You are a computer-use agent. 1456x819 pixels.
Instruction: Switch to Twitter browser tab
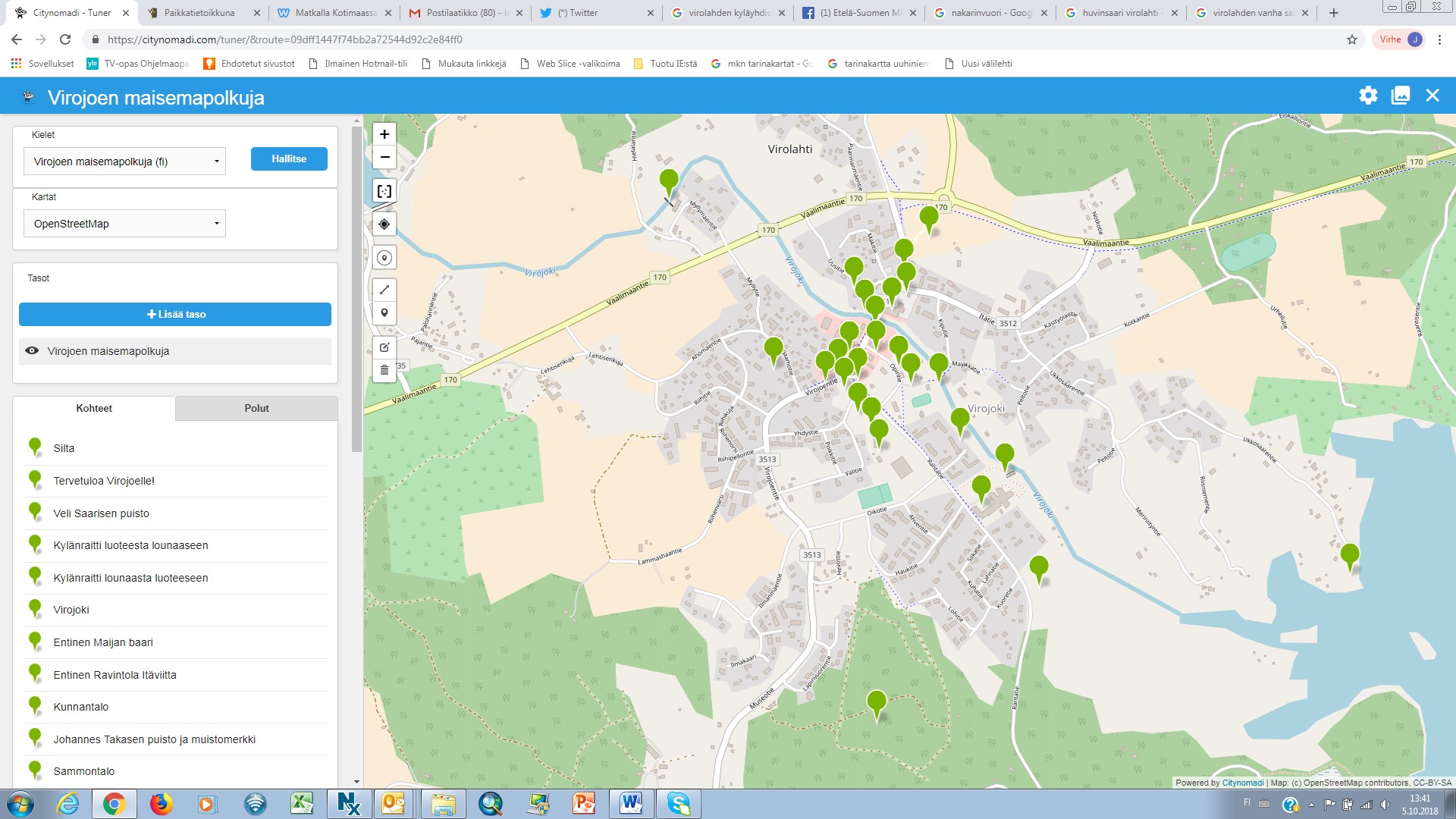pos(596,13)
